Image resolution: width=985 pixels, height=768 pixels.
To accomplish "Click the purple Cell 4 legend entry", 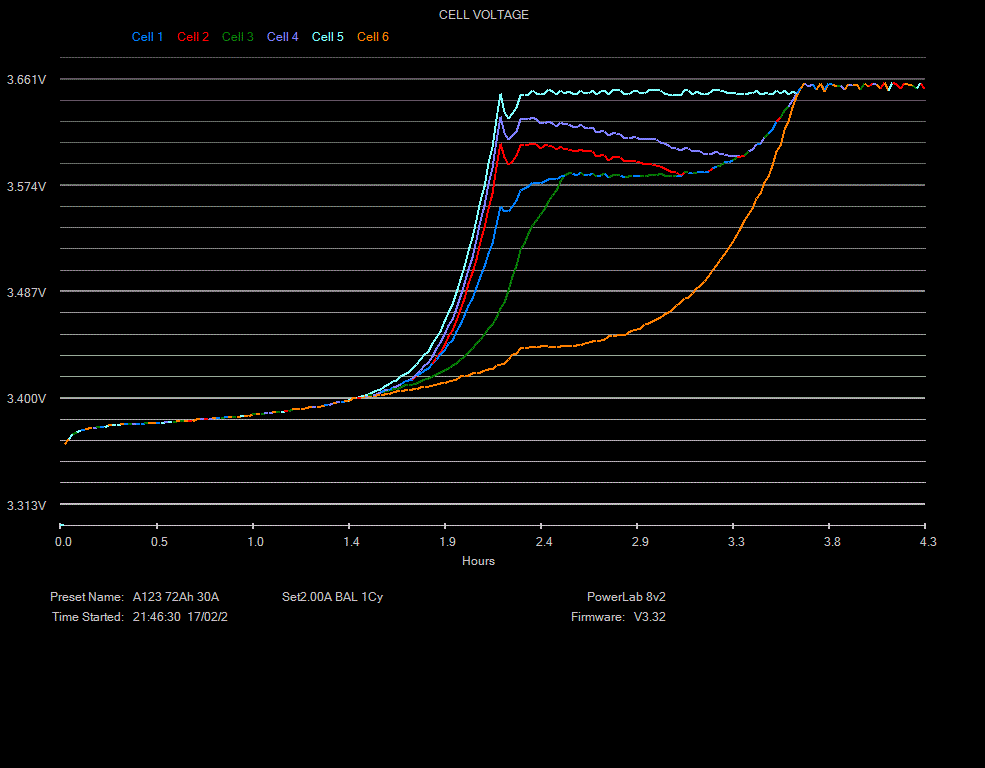I will tap(283, 37).
